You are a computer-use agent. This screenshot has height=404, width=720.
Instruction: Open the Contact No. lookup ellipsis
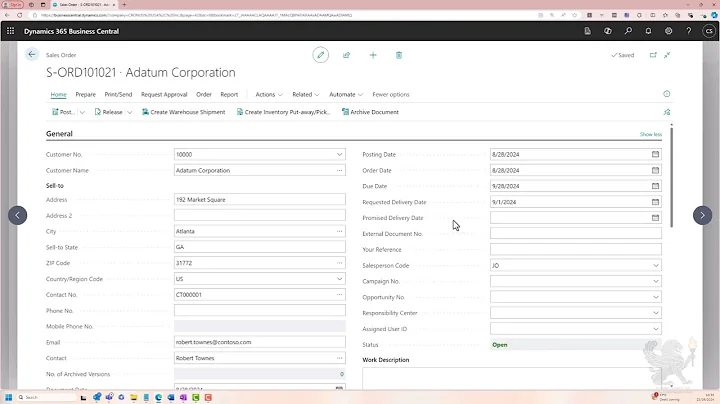(x=339, y=294)
